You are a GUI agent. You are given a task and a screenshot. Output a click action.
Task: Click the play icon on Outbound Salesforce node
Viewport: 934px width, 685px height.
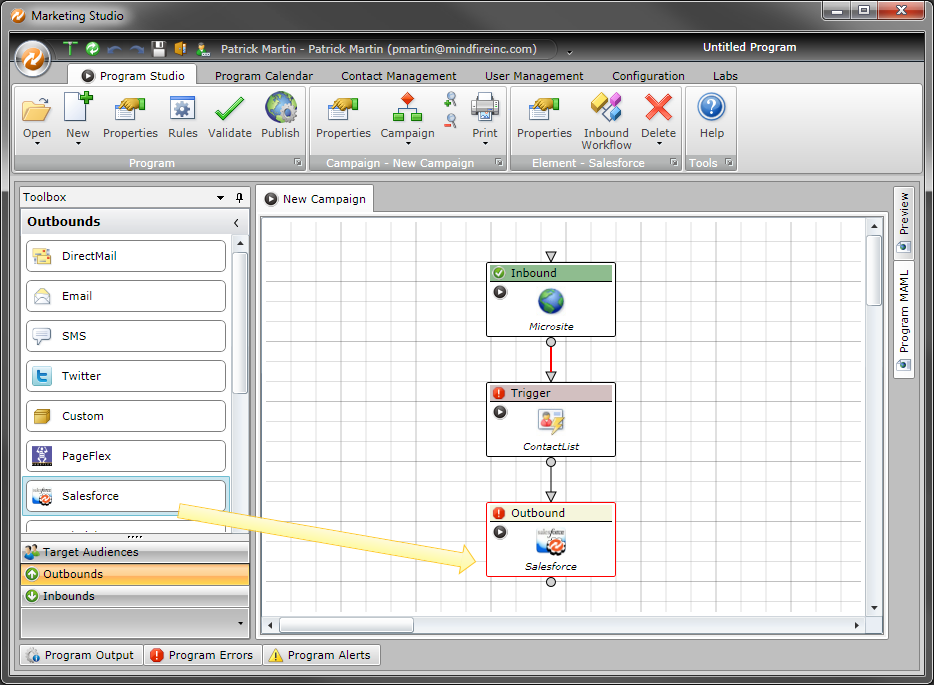coord(500,532)
